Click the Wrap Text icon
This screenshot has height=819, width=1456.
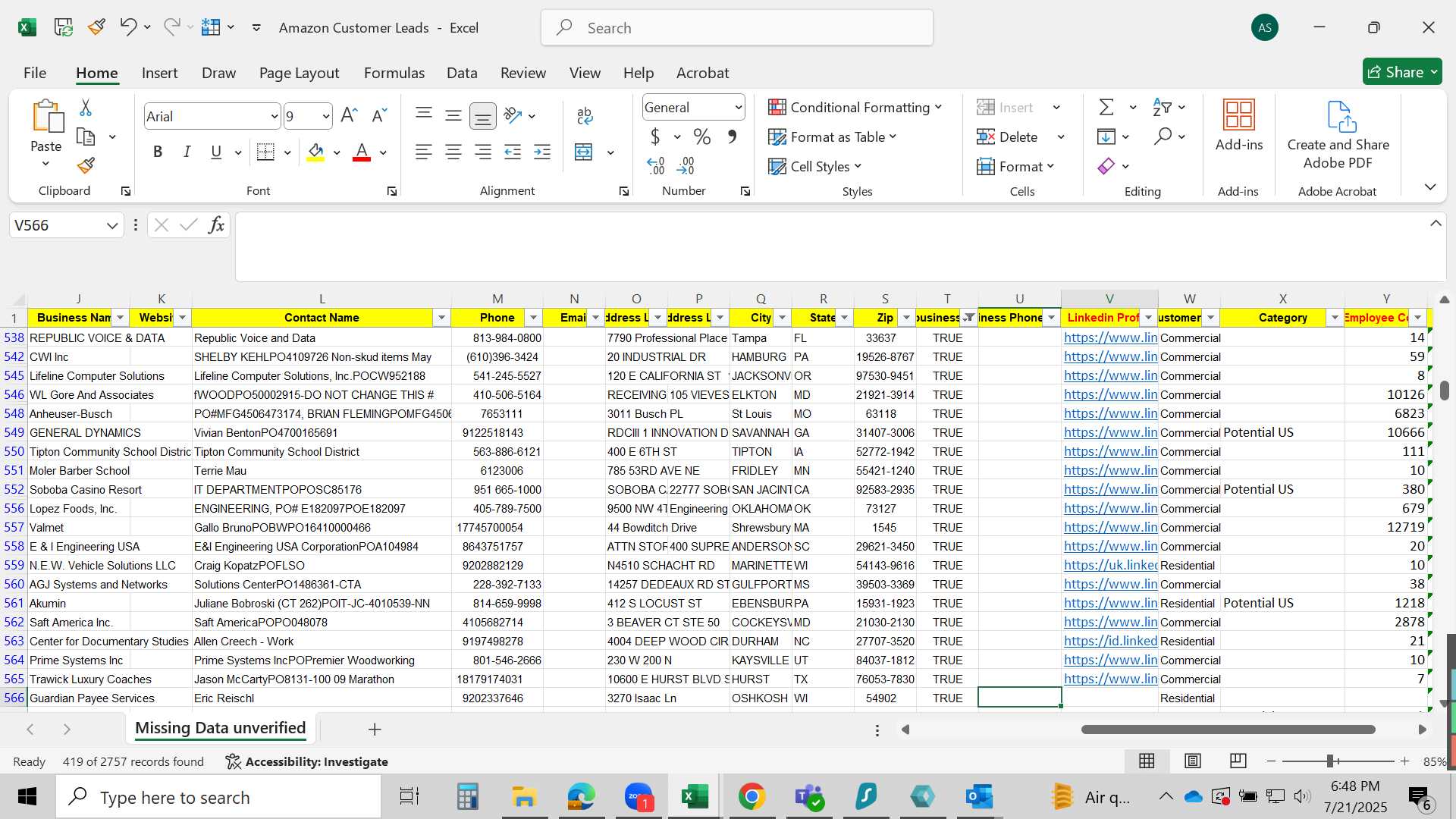(585, 115)
